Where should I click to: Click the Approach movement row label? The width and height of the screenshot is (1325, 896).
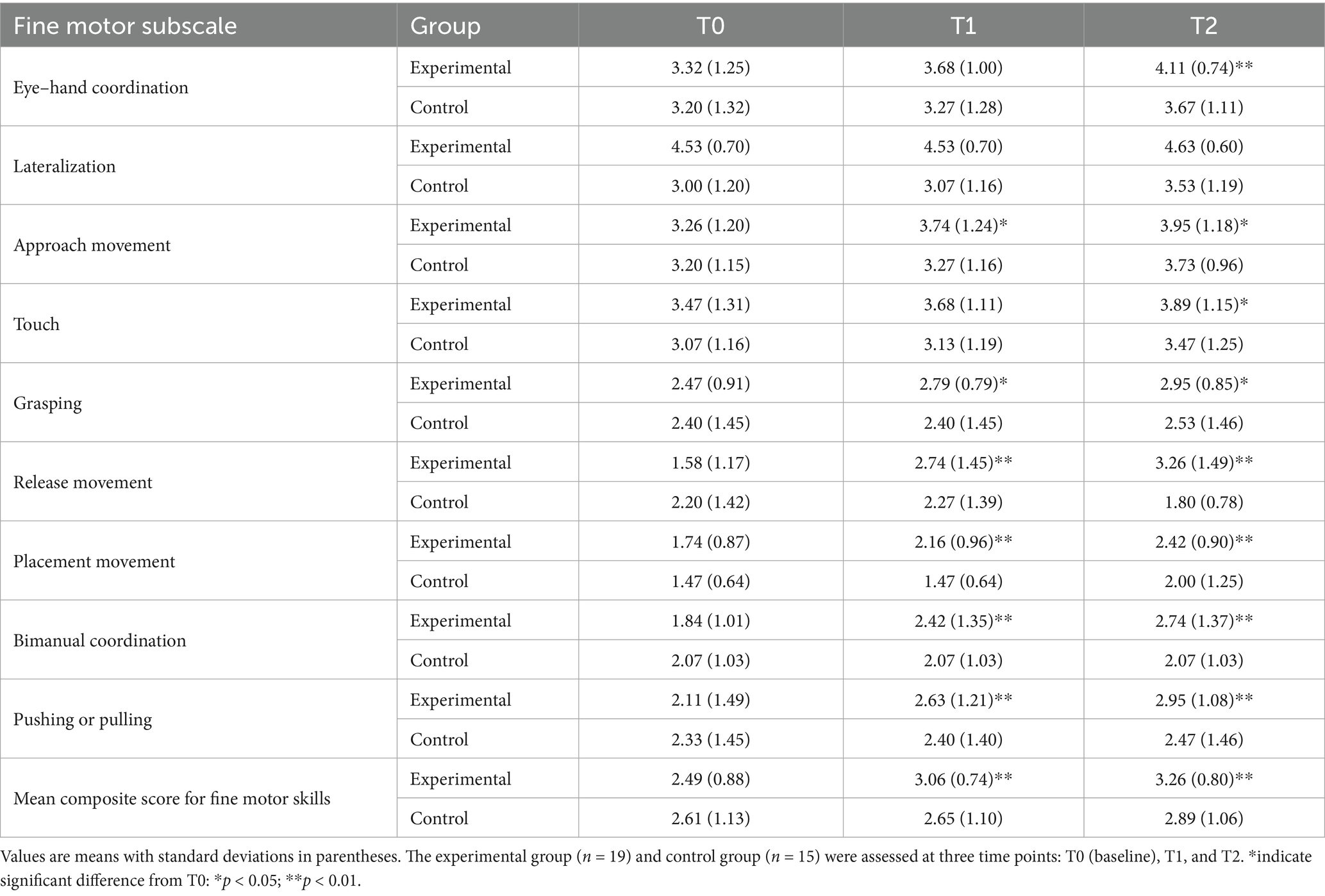click(x=92, y=245)
